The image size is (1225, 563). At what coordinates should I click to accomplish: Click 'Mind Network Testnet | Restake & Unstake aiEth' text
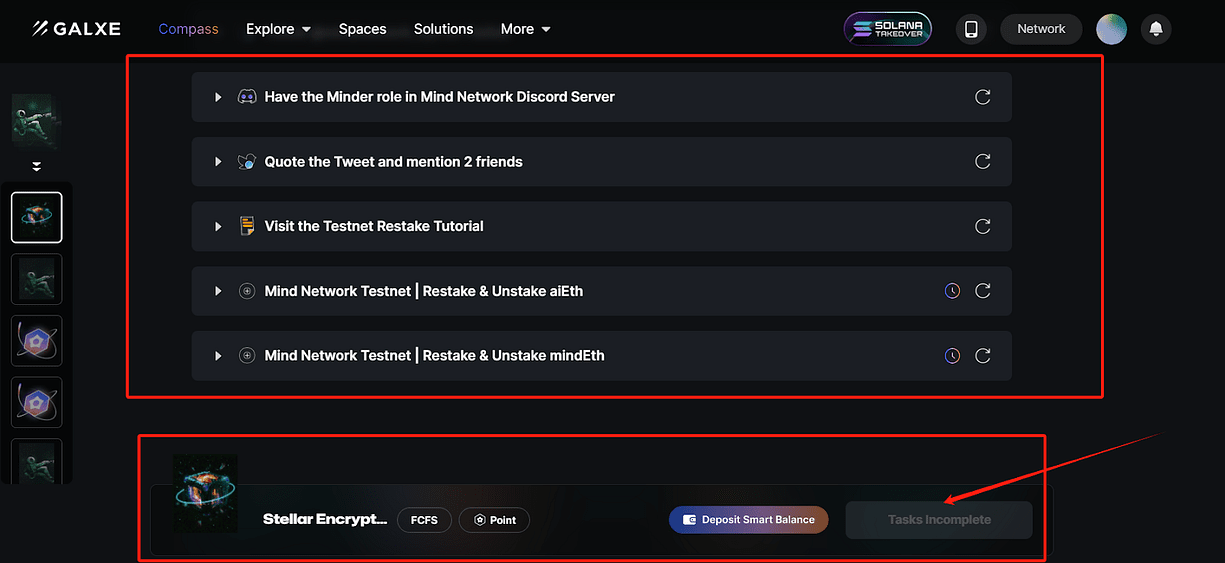(x=424, y=291)
